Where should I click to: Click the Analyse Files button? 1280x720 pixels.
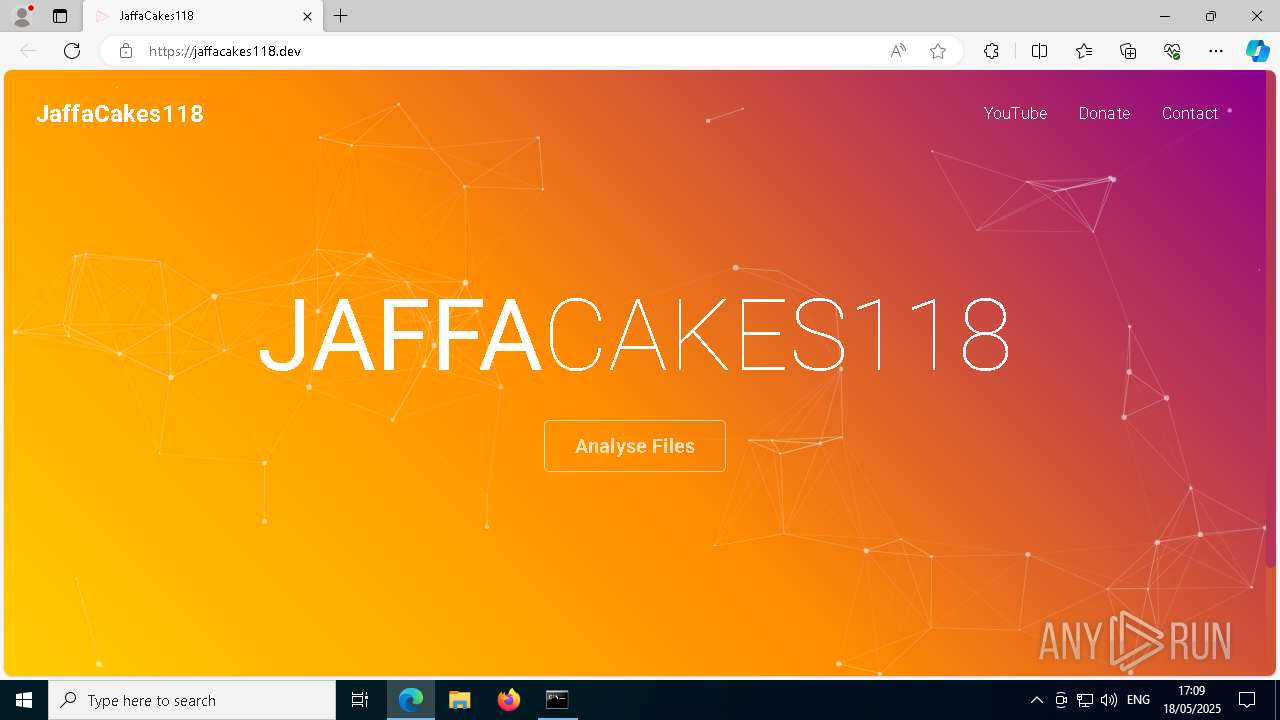[635, 446]
